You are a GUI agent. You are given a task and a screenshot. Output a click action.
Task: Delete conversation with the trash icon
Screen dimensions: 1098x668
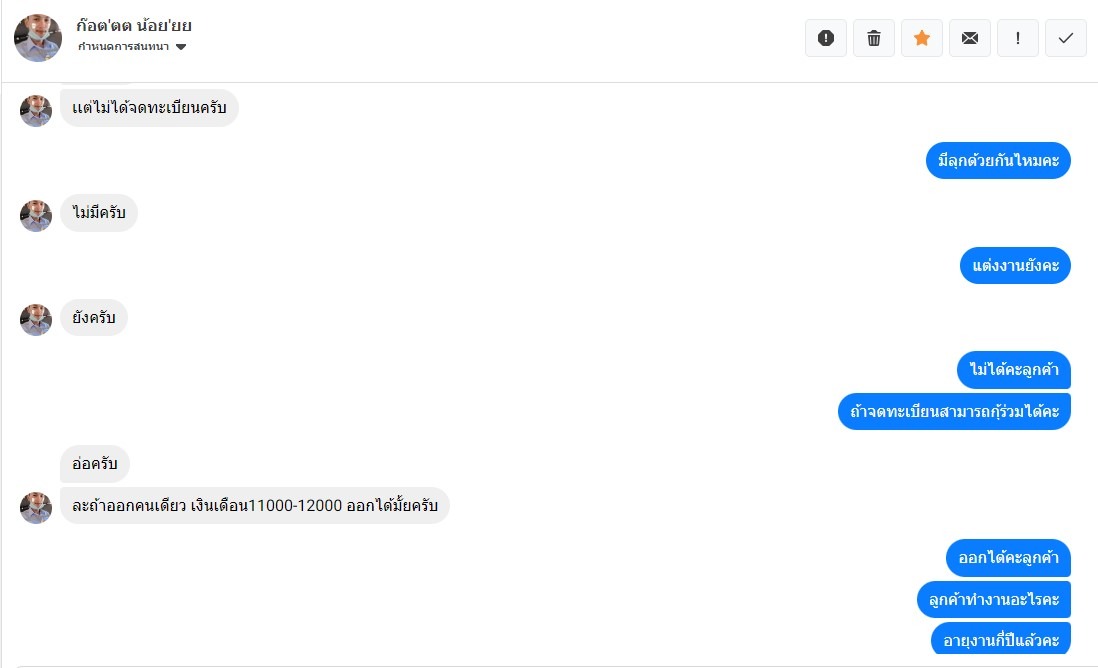[874, 38]
